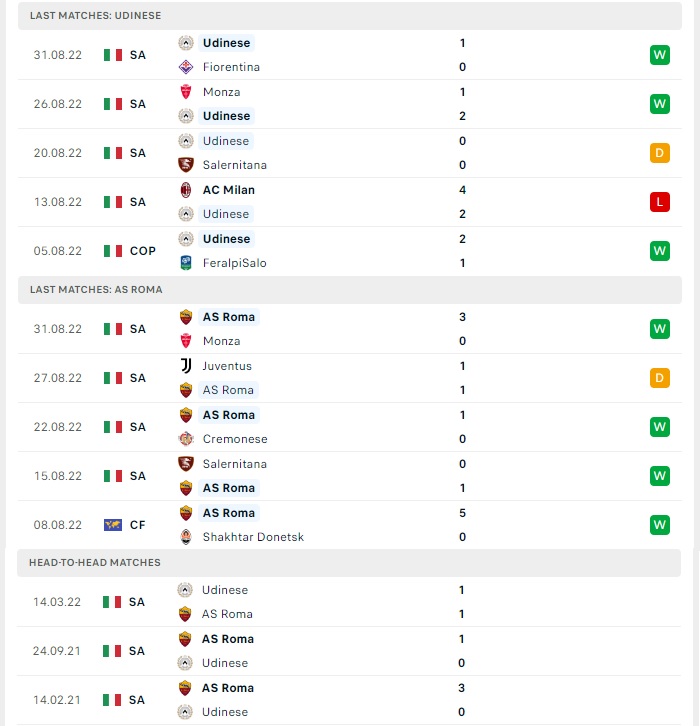Open the 14.03.22 head-to-head match row
Screen dimensions: 700x726
(349, 602)
